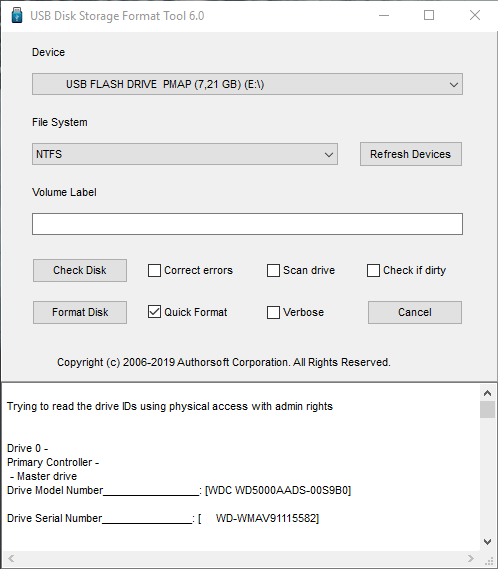Click the Refresh Devices button
The width and height of the screenshot is (498, 569).
(x=411, y=154)
